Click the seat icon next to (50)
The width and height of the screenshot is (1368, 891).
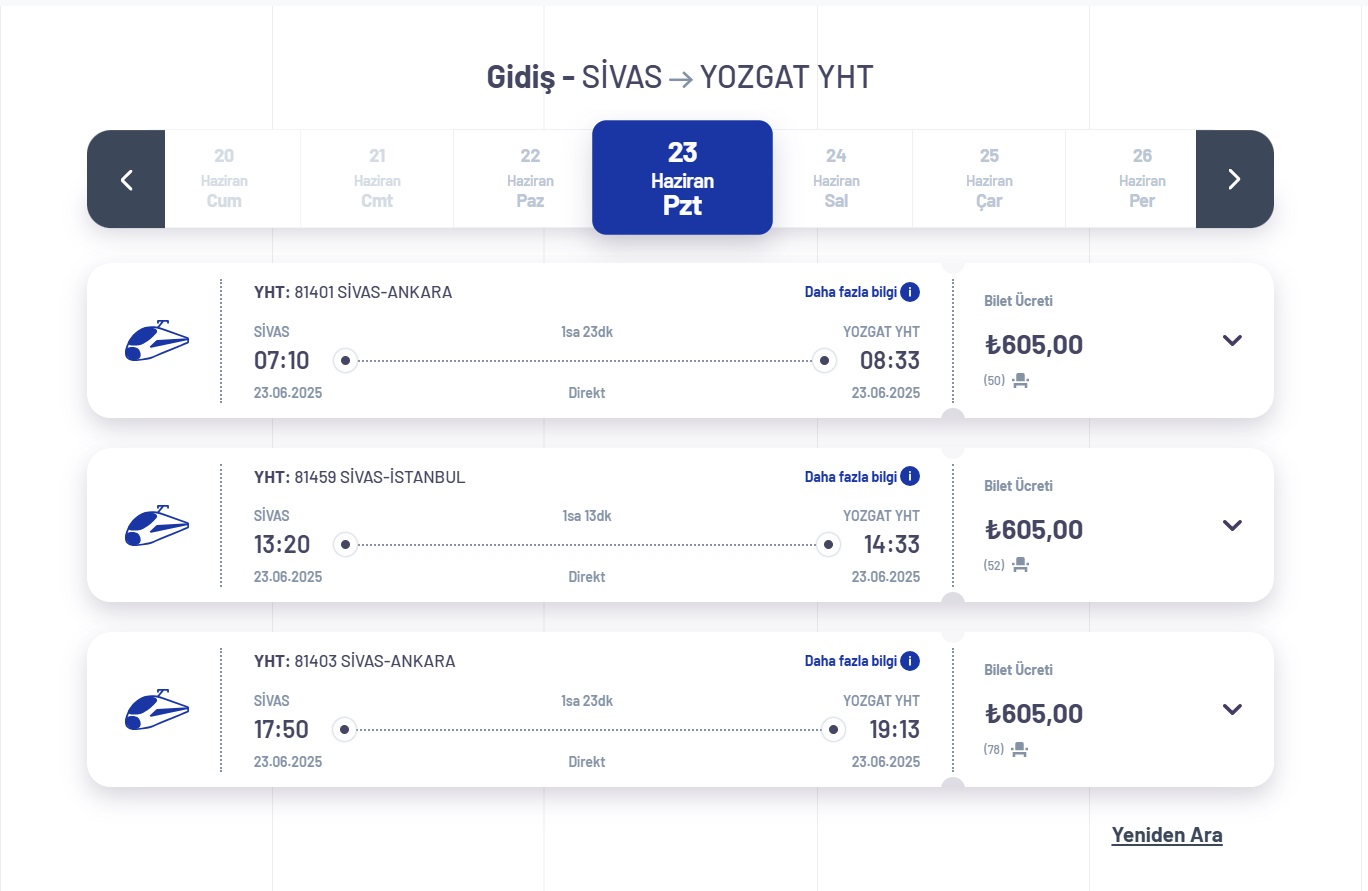click(x=1020, y=380)
